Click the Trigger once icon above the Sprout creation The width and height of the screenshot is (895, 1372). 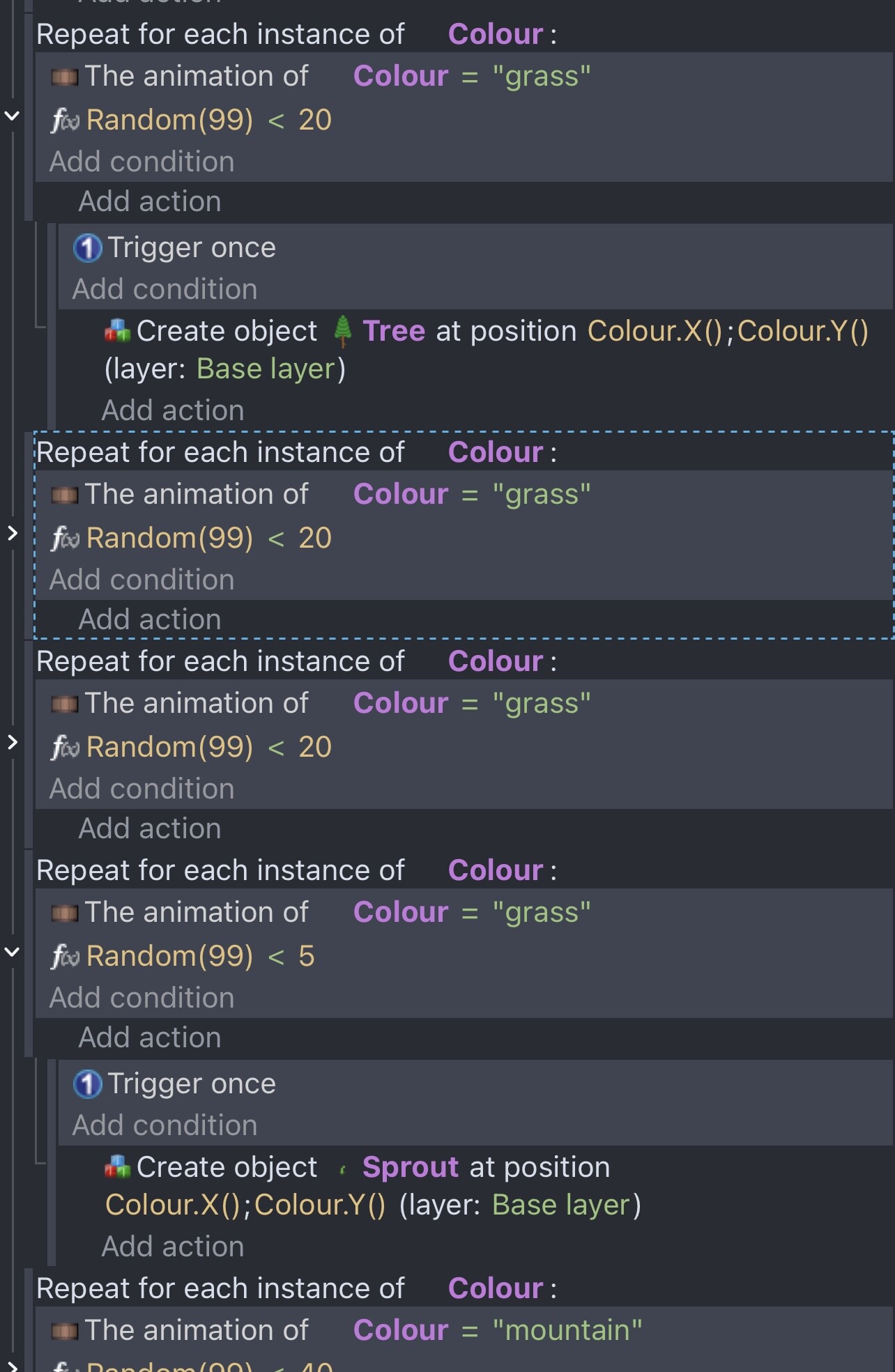pyautogui.click(x=87, y=1083)
